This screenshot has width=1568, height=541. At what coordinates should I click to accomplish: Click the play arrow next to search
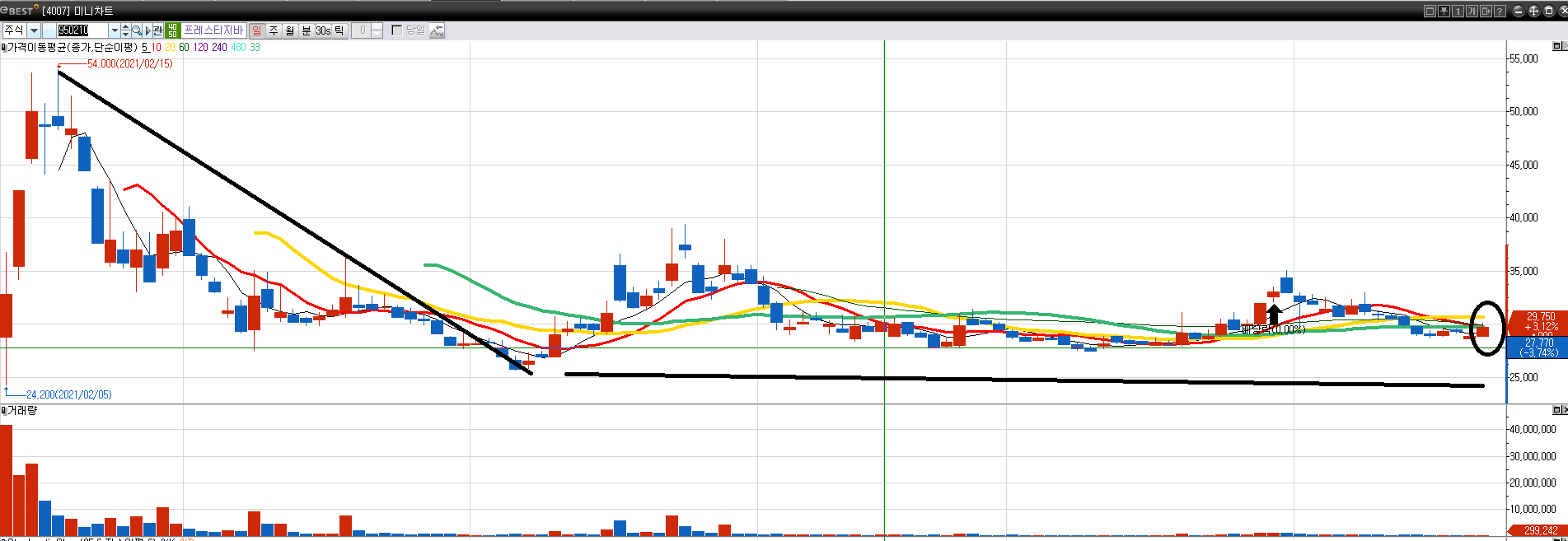148,30
